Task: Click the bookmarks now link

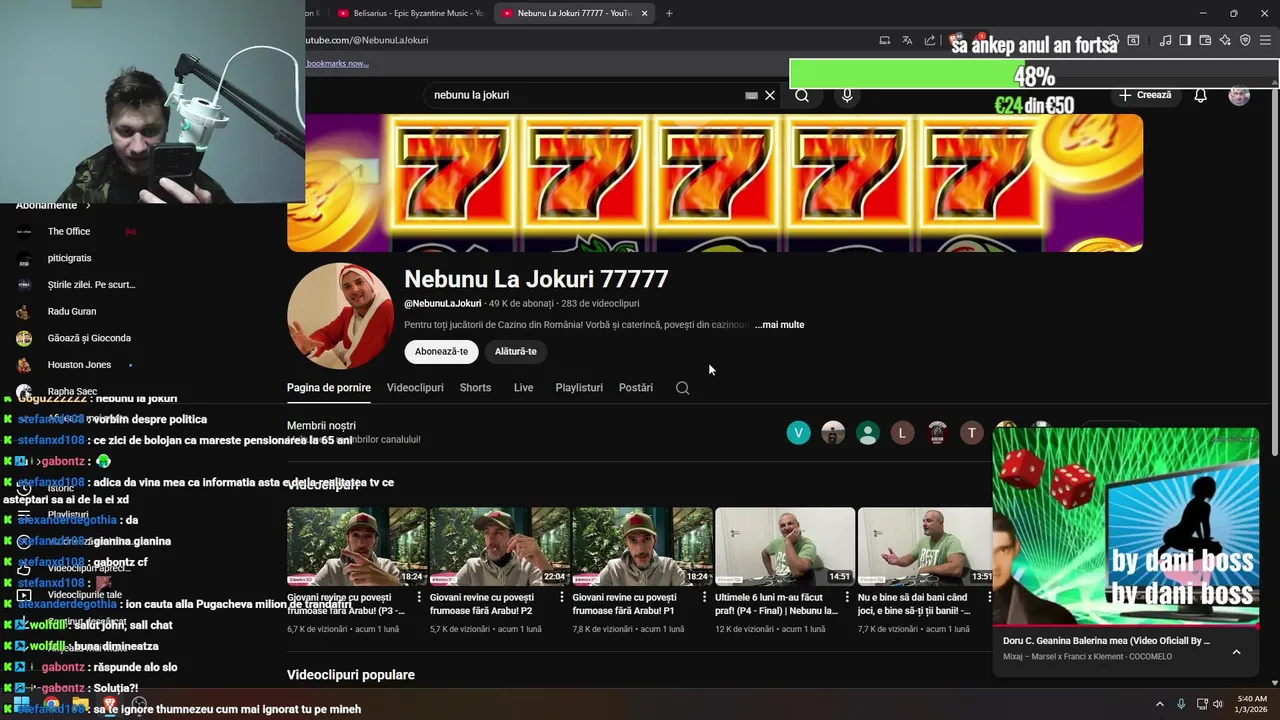Action: click(337, 63)
